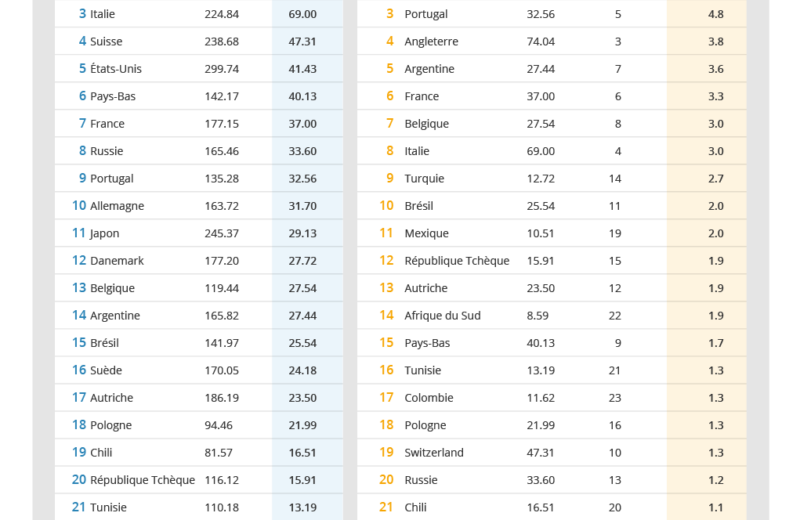Viewport: 800px width, 520px height.
Task: Click the Colombie country name
Action: pos(428,398)
